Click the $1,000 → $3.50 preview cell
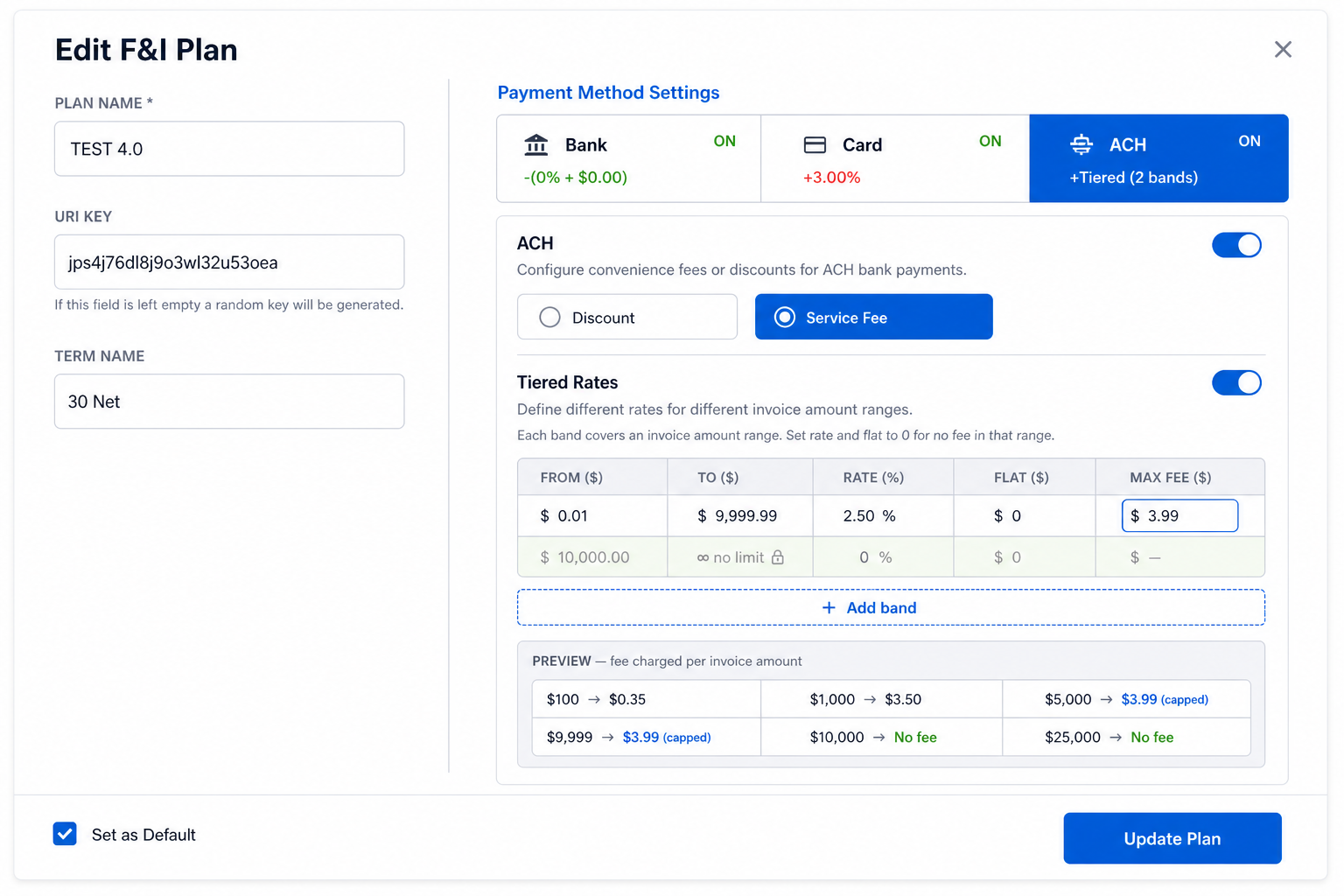1344x896 pixels. tap(882, 699)
